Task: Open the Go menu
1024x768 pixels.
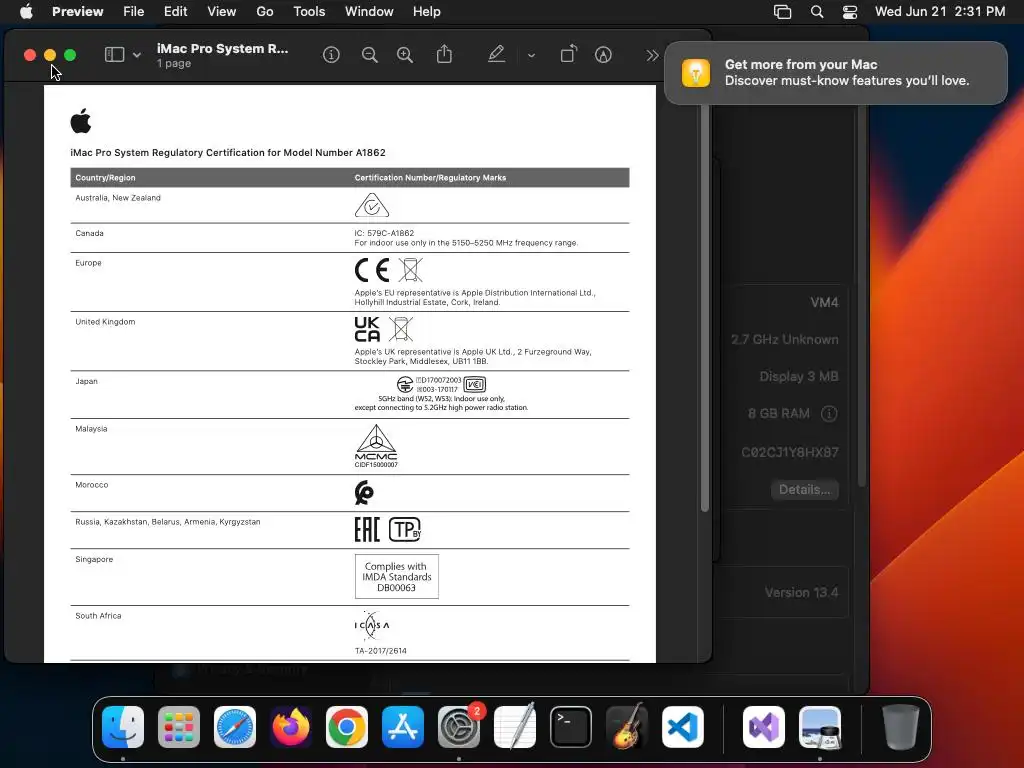Action: pyautogui.click(x=264, y=11)
